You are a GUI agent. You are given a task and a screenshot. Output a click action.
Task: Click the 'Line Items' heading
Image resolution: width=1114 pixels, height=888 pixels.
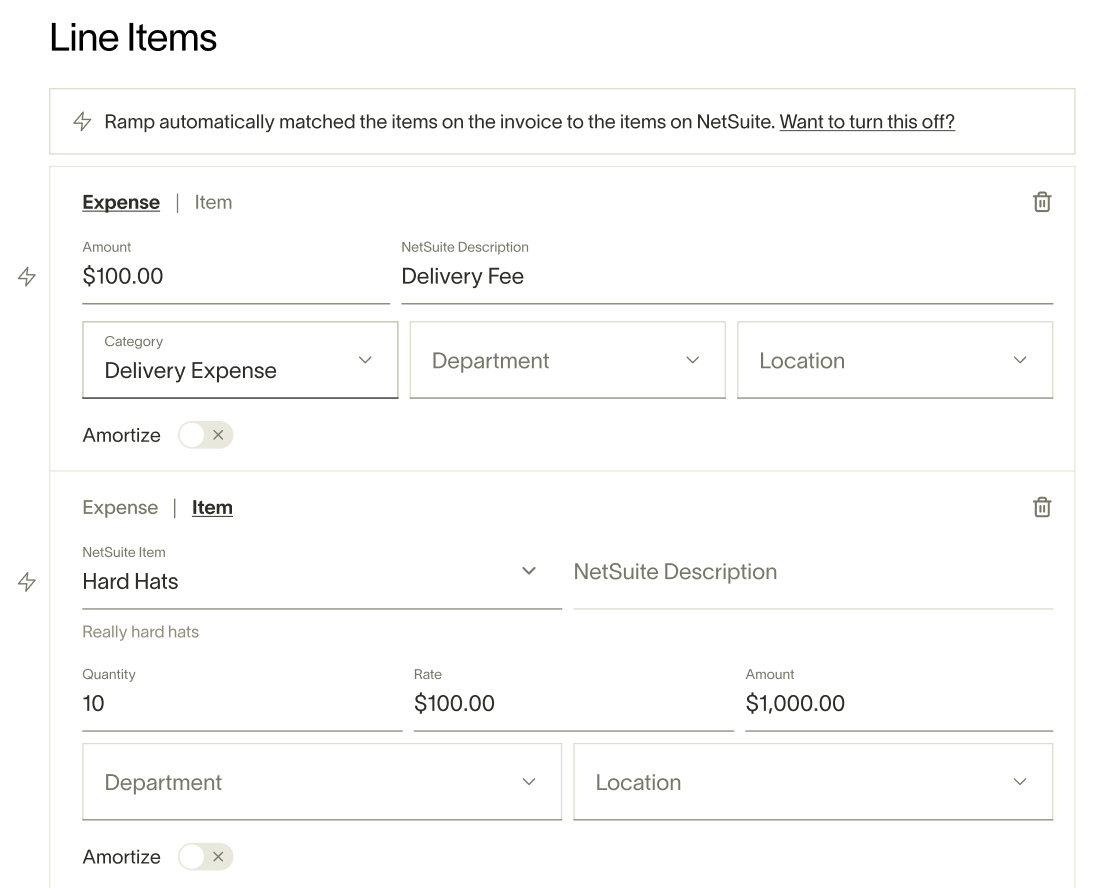[133, 38]
